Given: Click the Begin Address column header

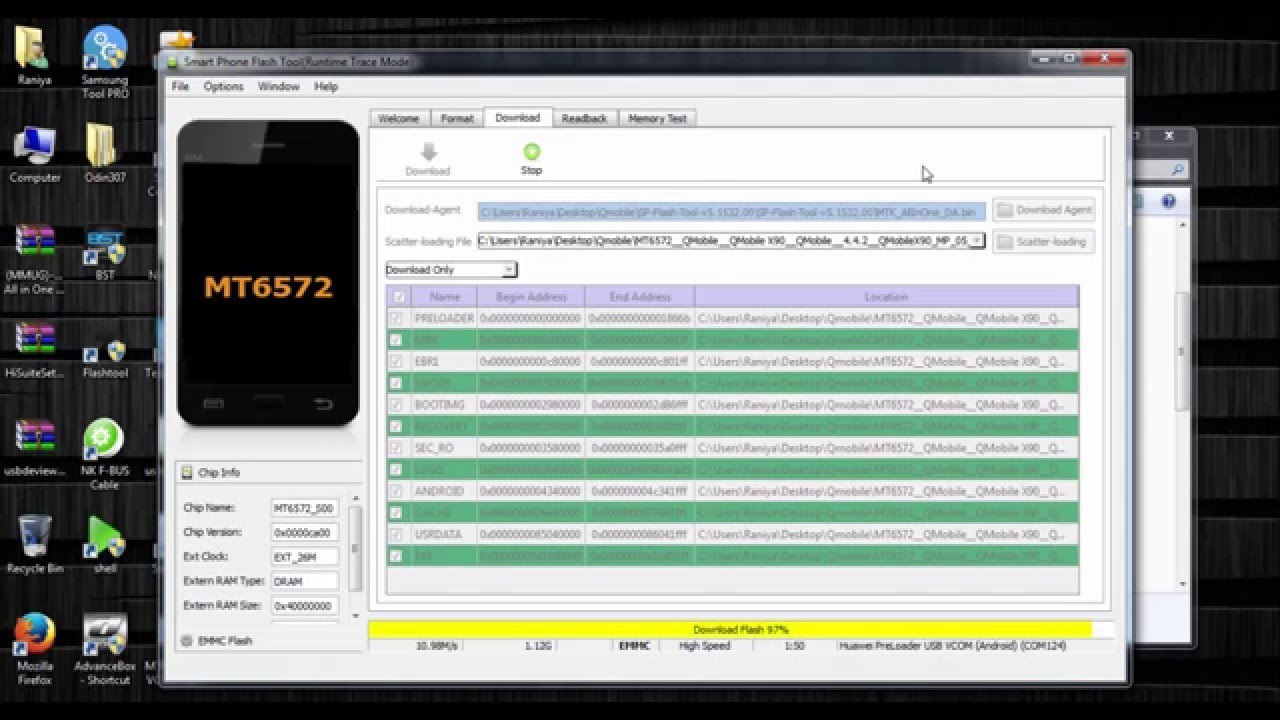Looking at the screenshot, I should point(531,297).
